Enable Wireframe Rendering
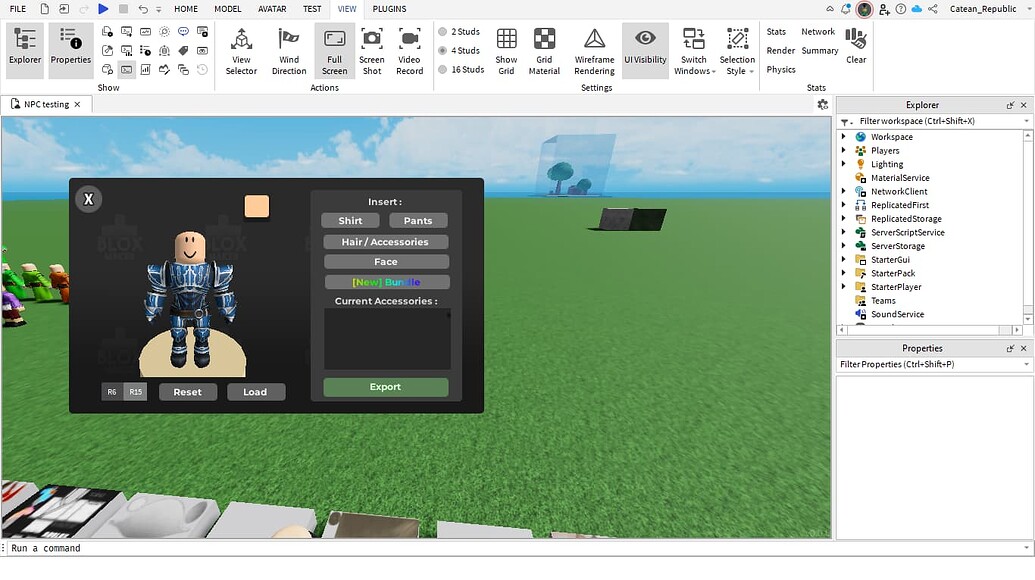1035x580 pixels. click(593, 50)
